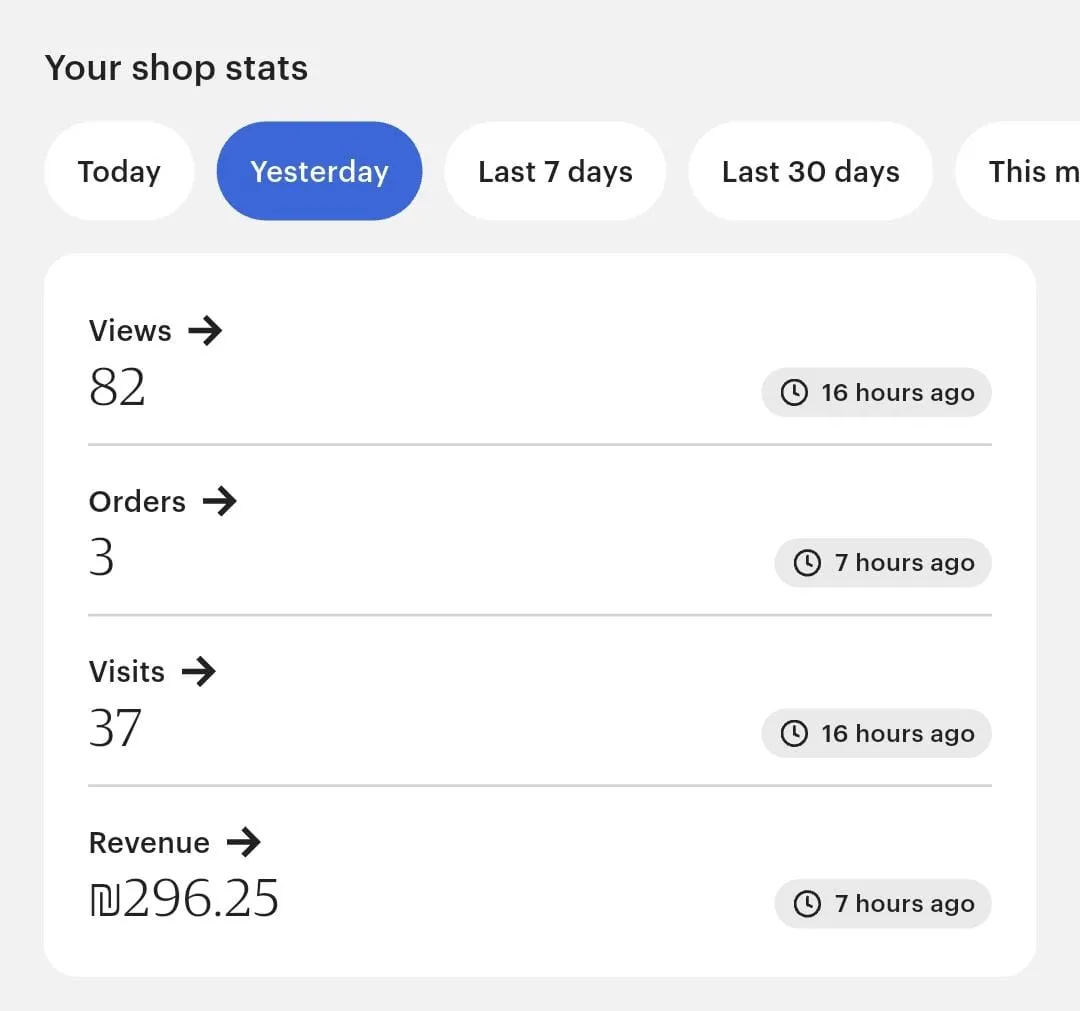Click the 82 views count
The width and height of the screenshot is (1080, 1011).
click(x=117, y=387)
